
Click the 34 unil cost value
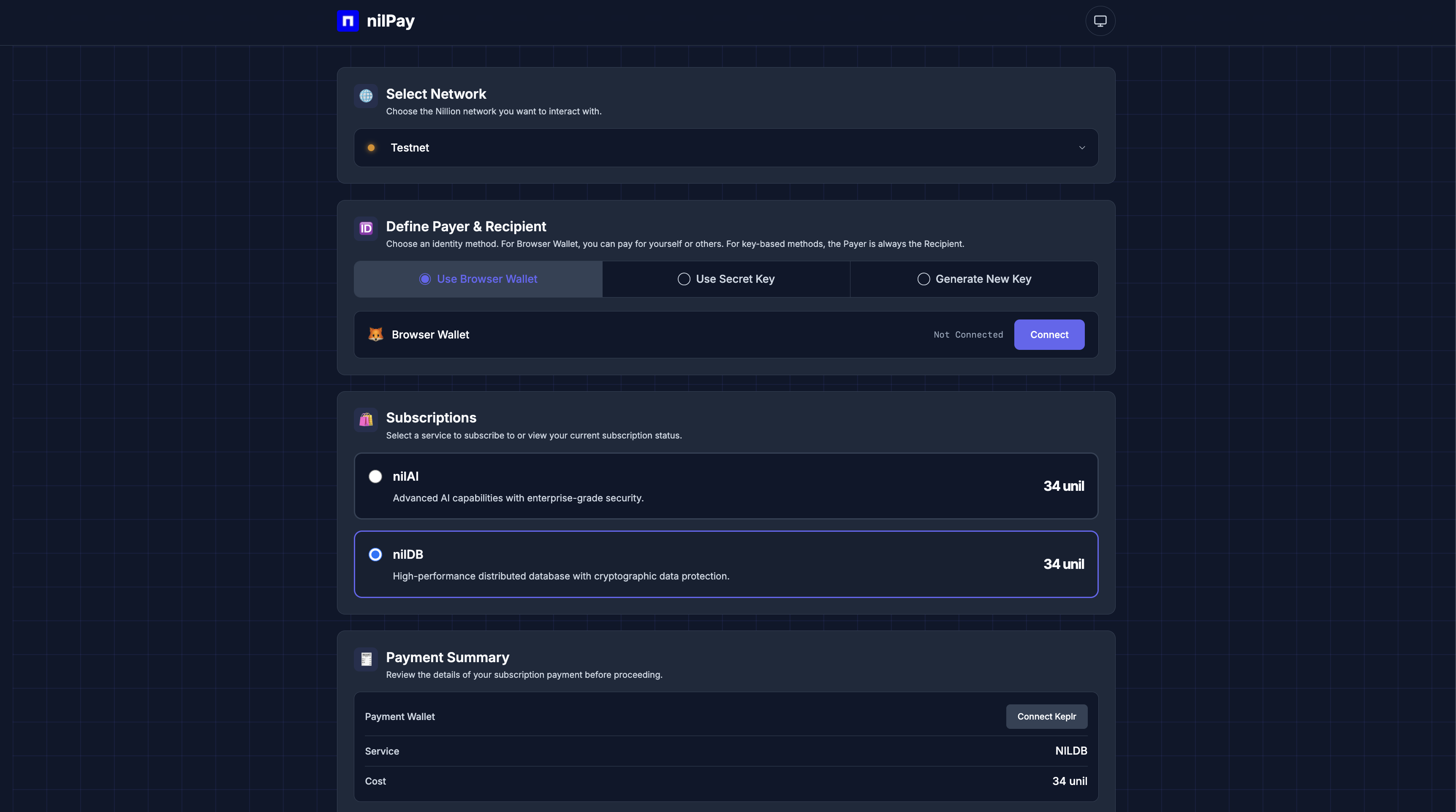coord(1070,782)
